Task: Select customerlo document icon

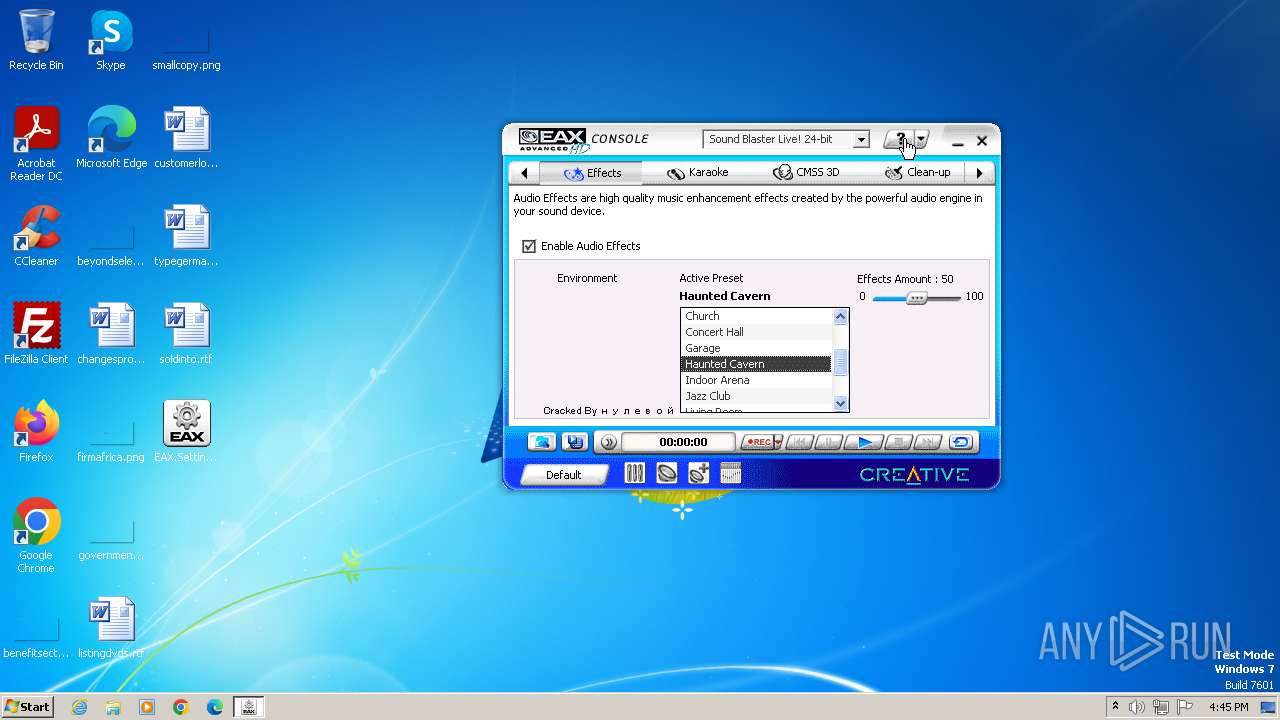Action: pyautogui.click(x=186, y=138)
